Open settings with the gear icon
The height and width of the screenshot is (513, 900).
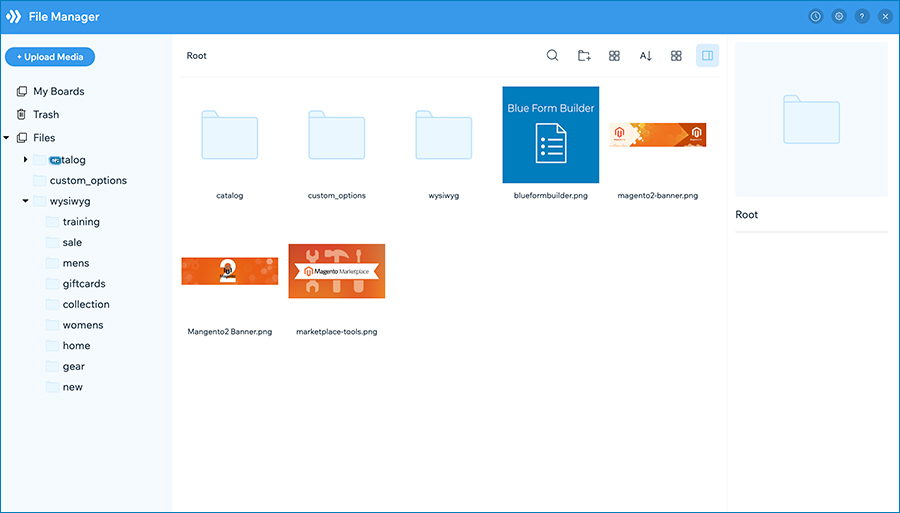[x=839, y=17]
